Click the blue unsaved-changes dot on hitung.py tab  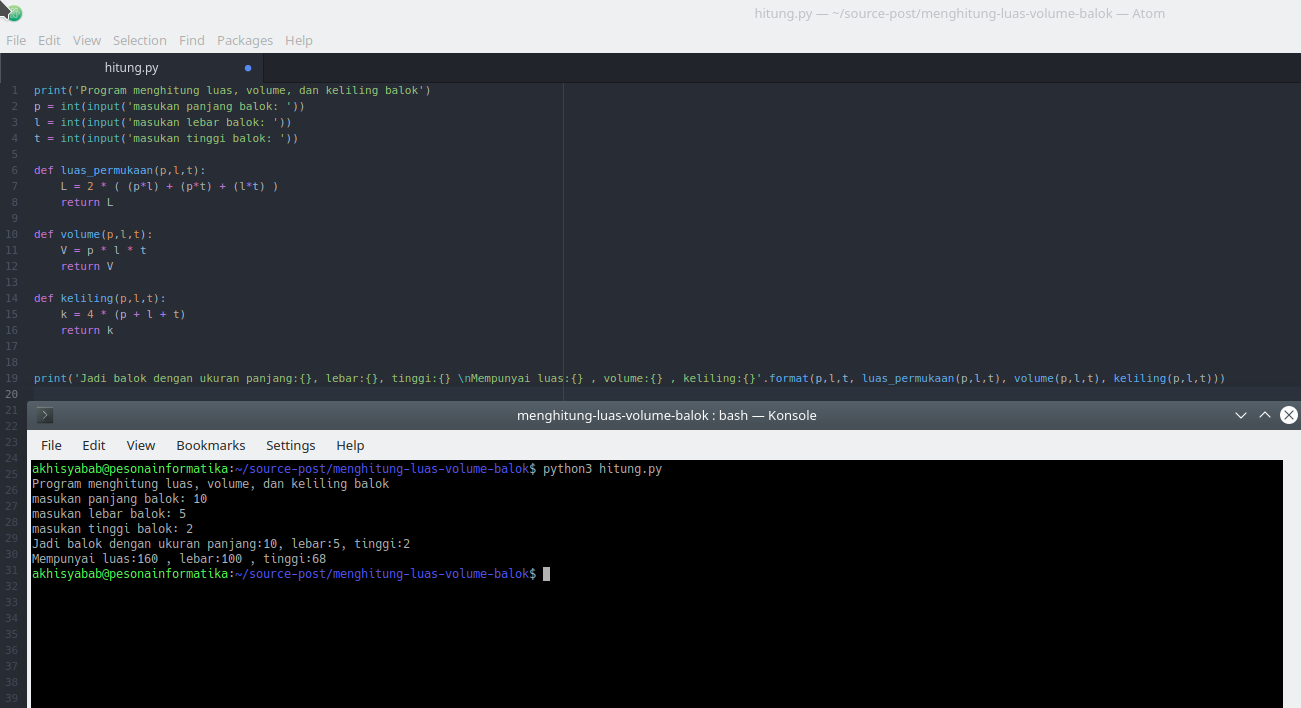[246, 68]
